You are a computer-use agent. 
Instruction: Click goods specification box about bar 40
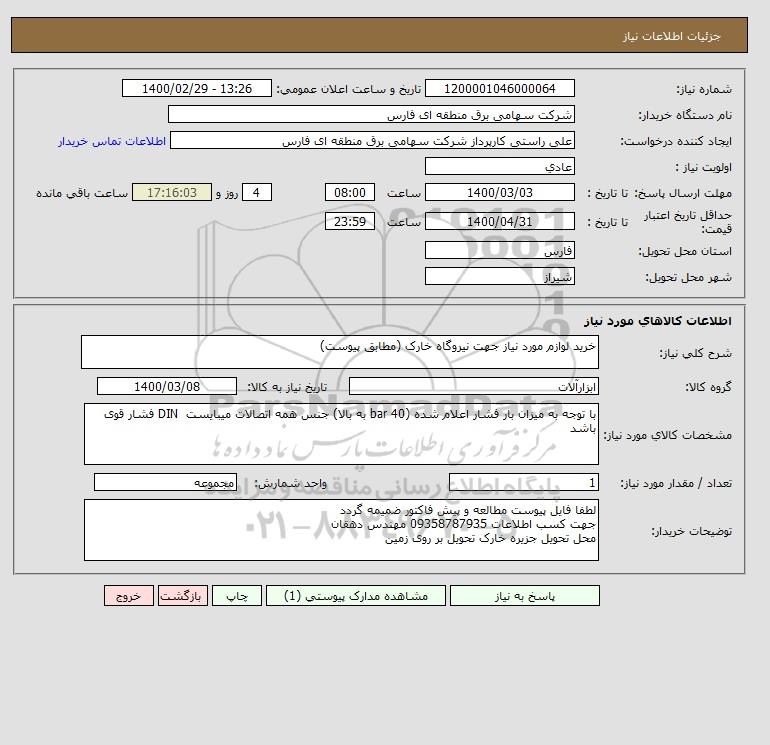(x=341, y=434)
